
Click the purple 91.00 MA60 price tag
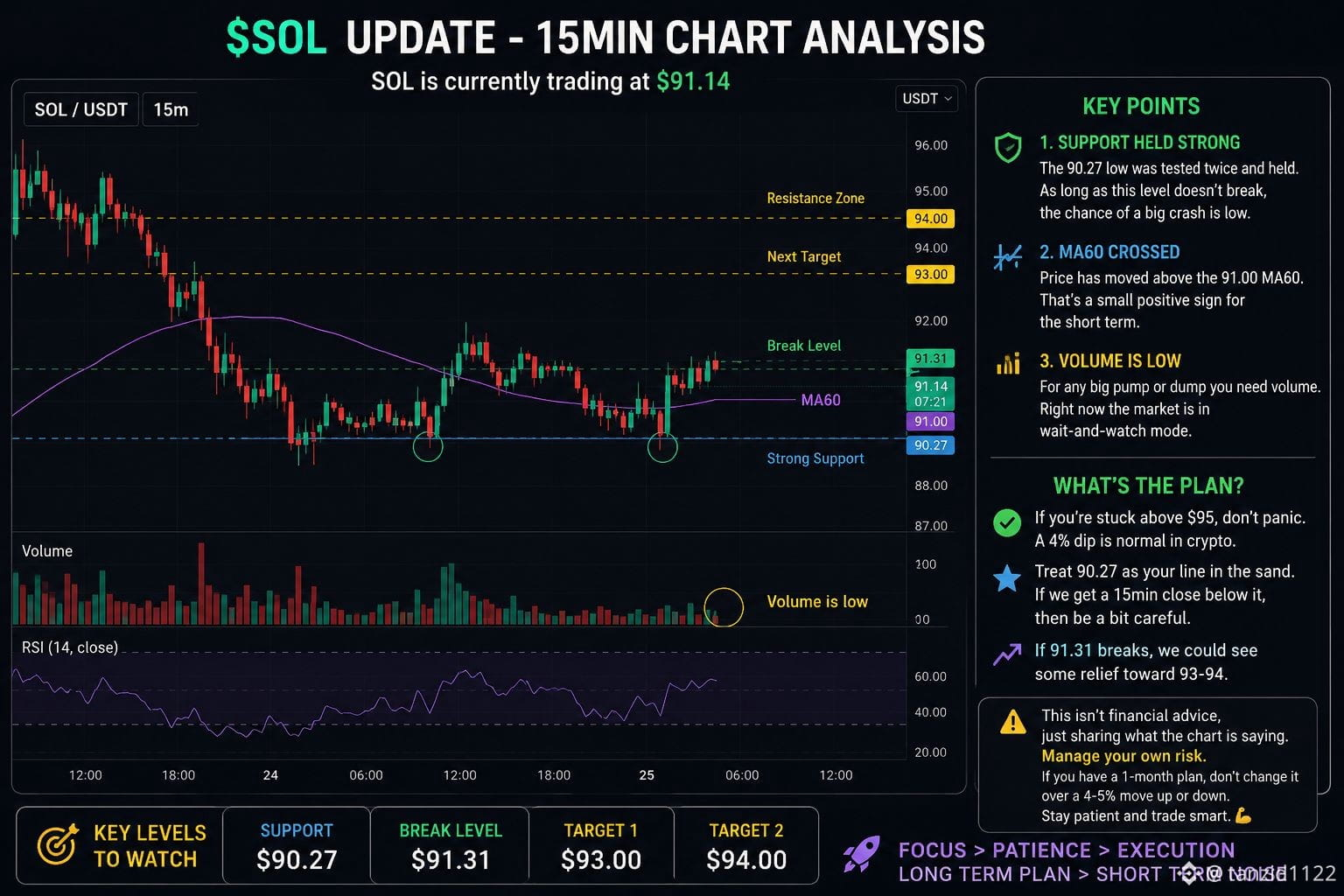point(930,422)
